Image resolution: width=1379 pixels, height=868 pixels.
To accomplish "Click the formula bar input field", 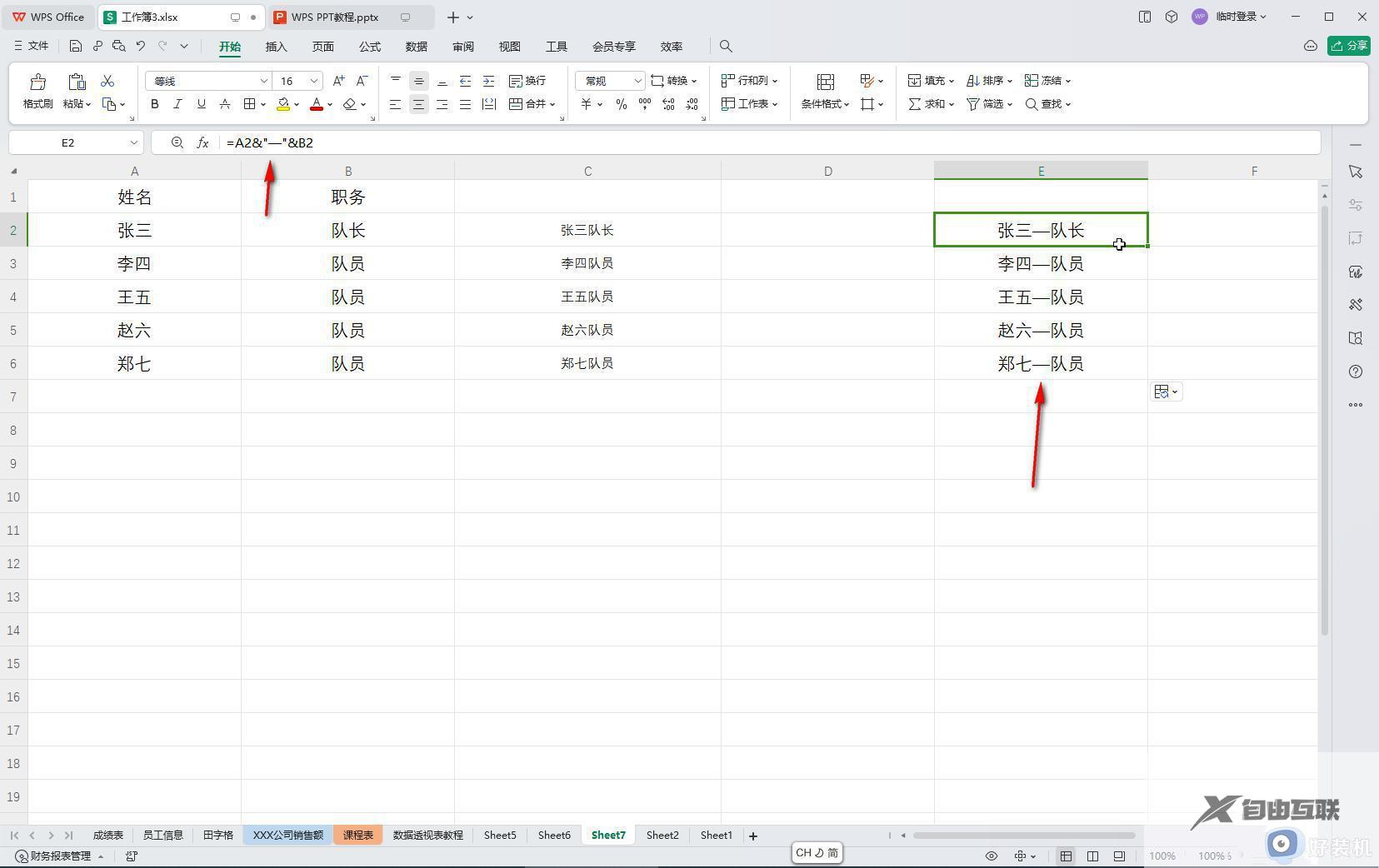I will (769, 143).
